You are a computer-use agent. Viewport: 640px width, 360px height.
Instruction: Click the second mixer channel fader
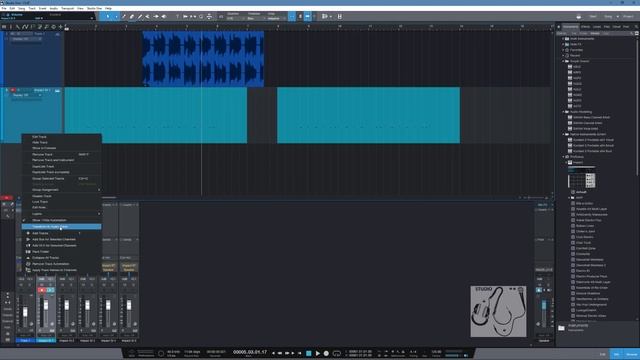pyautogui.click(x=46, y=305)
